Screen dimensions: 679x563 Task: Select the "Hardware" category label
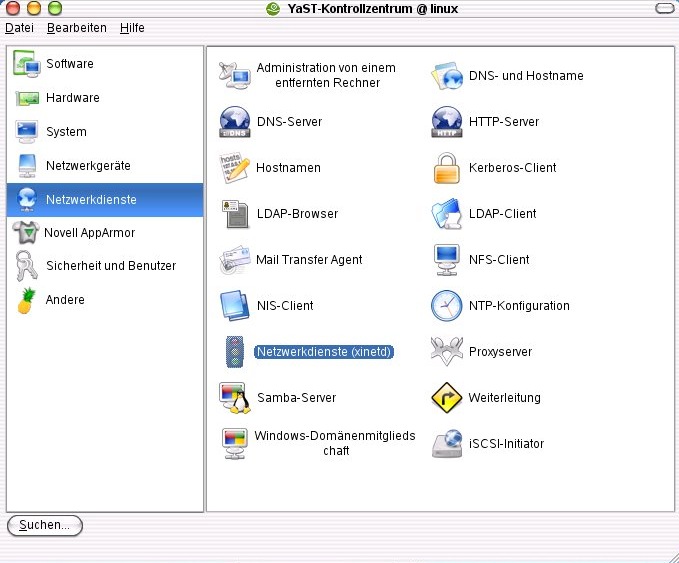73,98
